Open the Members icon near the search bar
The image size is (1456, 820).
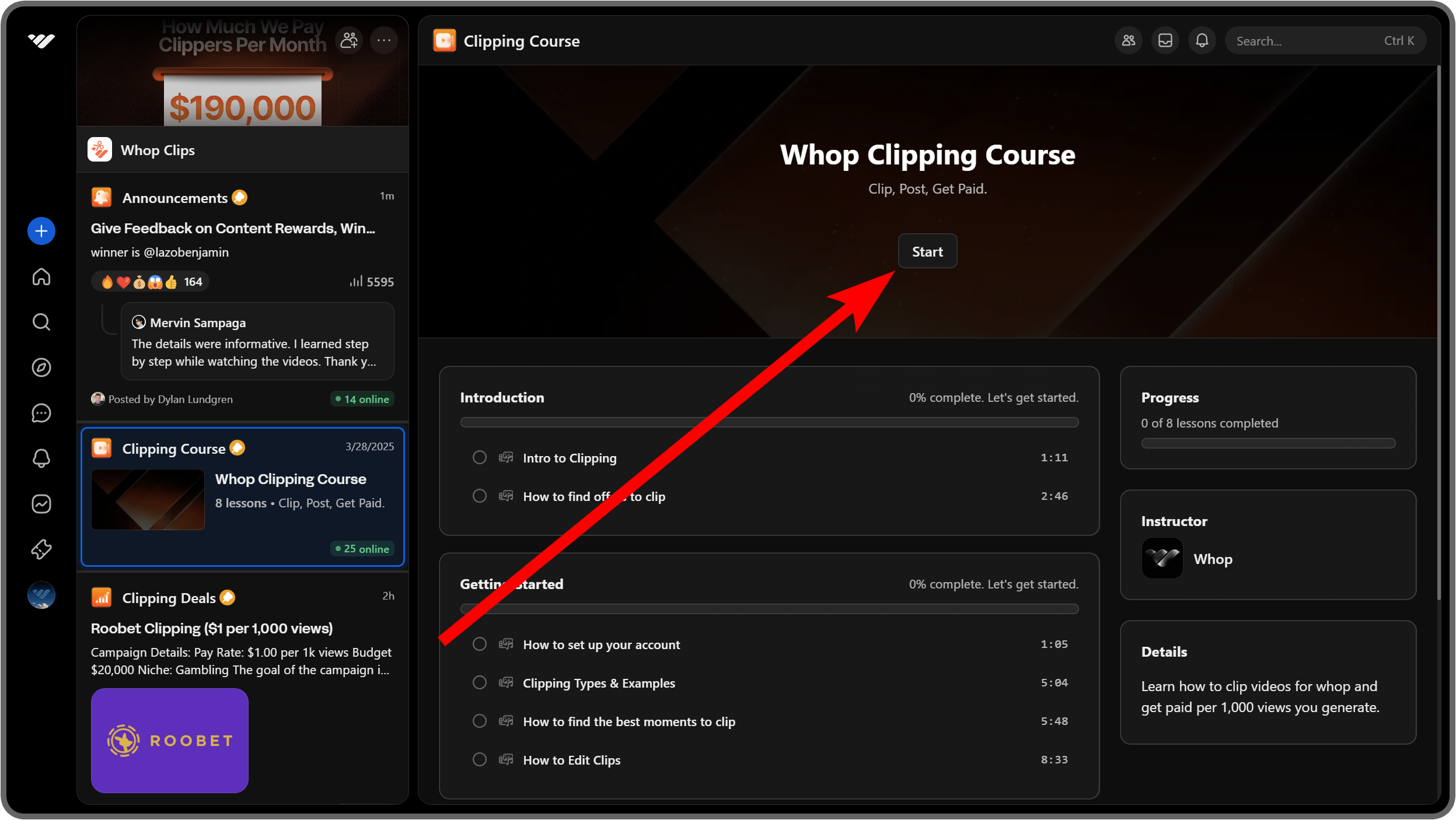coord(1127,40)
